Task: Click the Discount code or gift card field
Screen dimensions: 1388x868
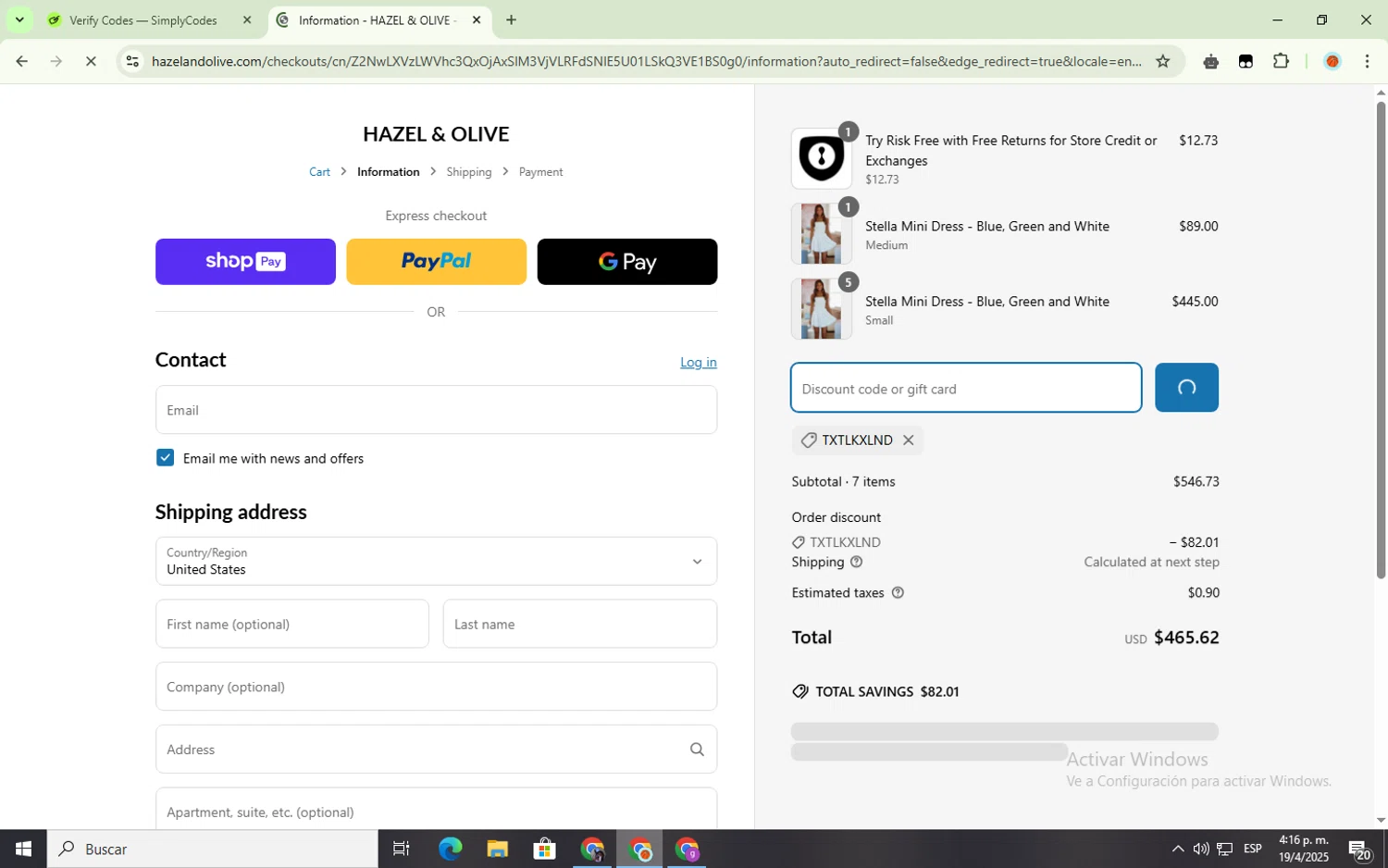Action: (x=966, y=388)
